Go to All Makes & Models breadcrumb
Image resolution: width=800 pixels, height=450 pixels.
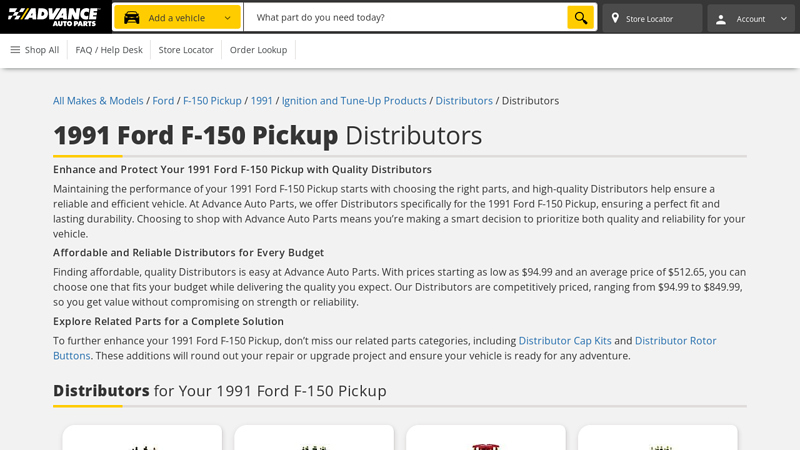98,101
